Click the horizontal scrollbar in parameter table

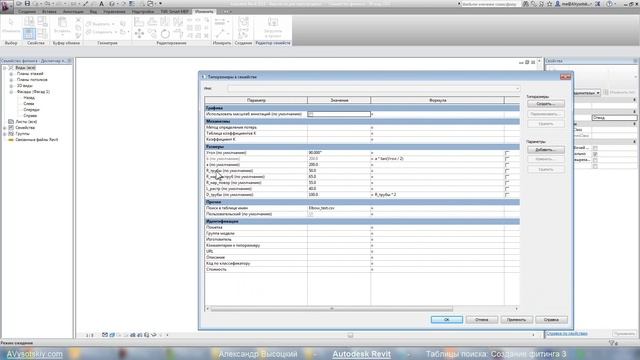331,309
